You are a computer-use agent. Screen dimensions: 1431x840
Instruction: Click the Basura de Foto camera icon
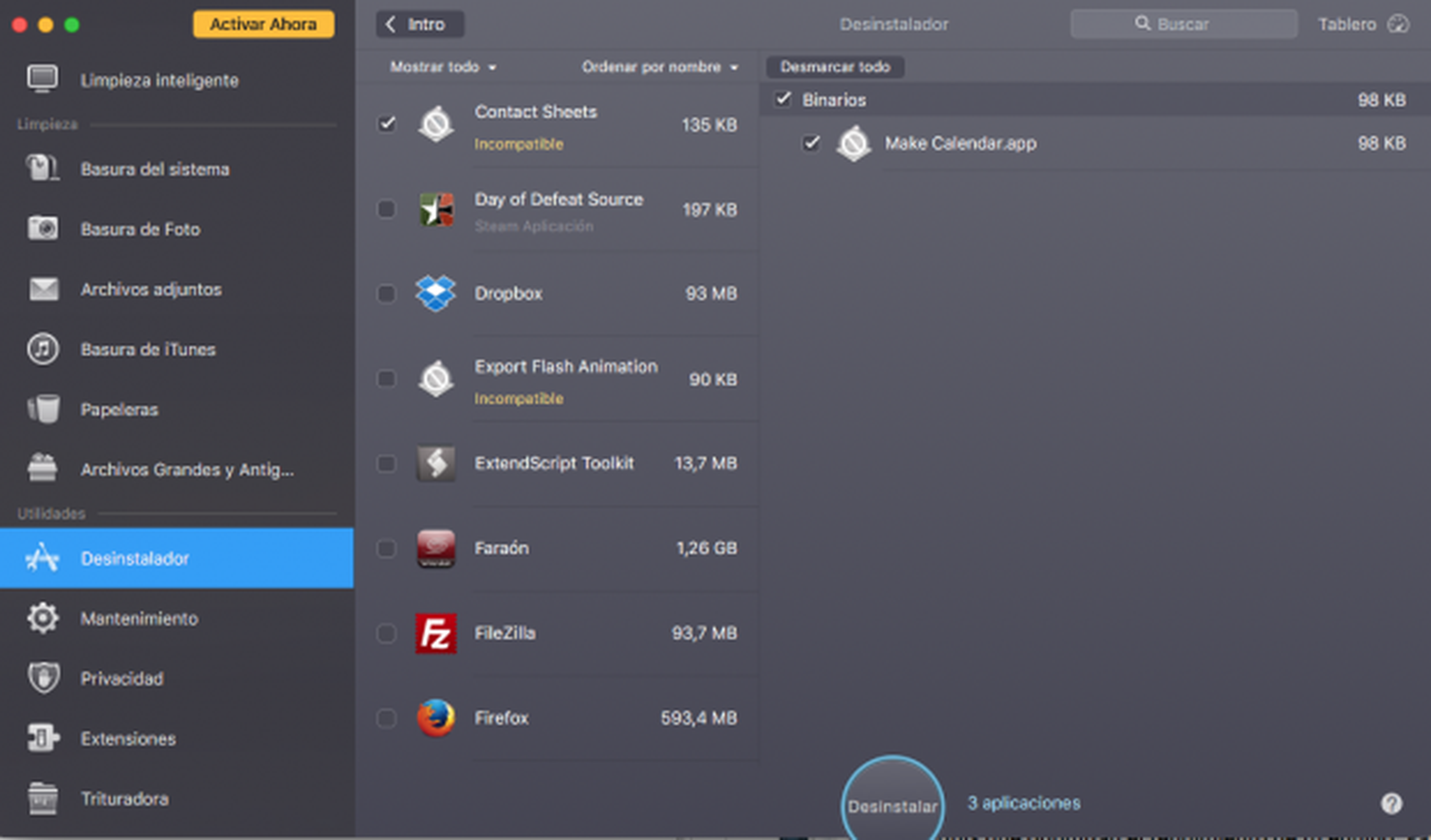(x=42, y=228)
